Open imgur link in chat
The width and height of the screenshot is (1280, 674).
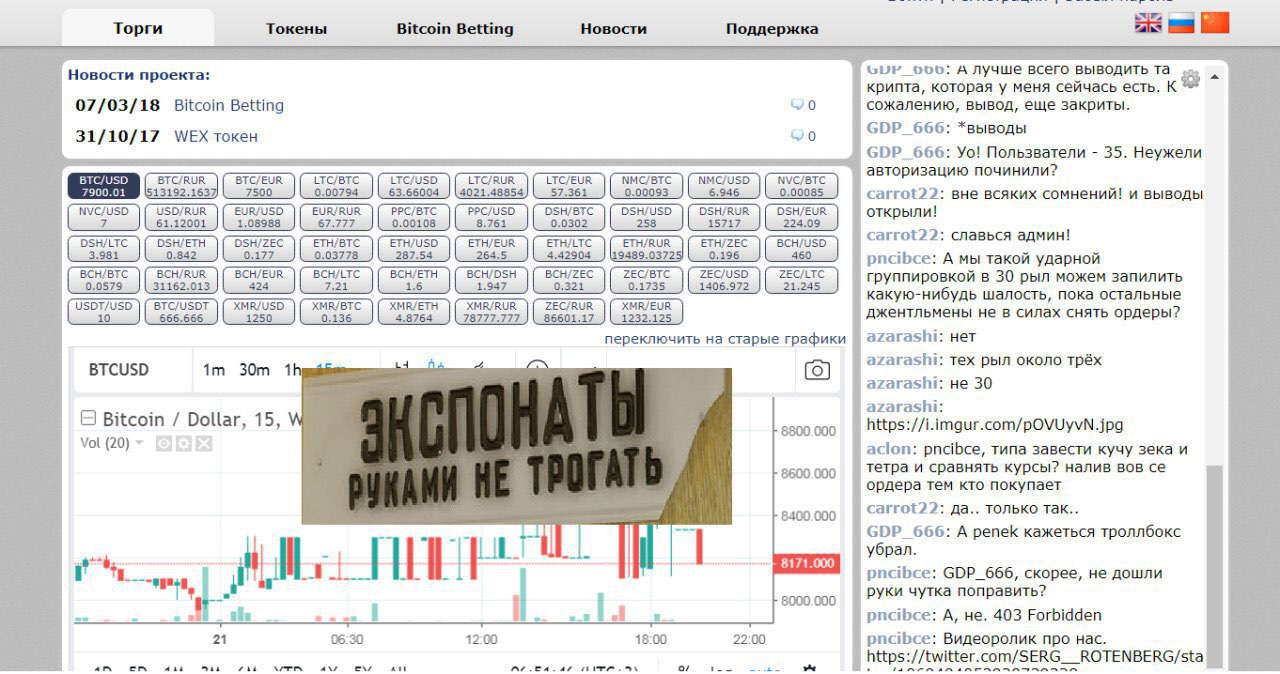(x=995, y=424)
